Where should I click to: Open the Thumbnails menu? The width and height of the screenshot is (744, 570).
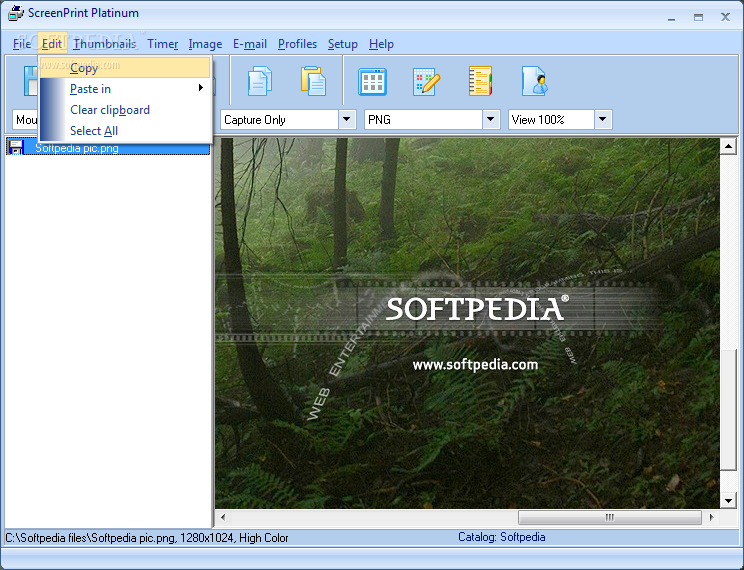[105, 44]
